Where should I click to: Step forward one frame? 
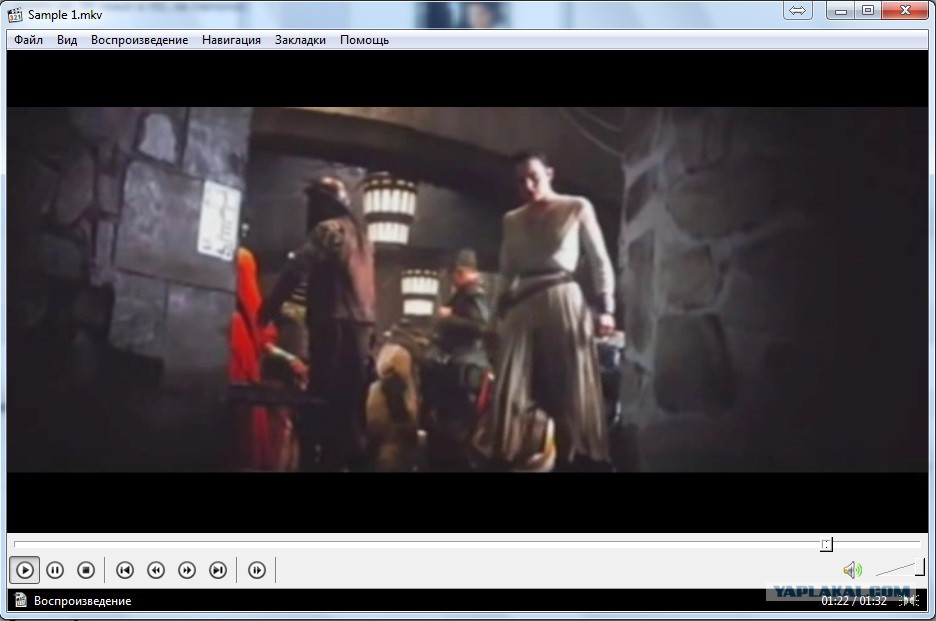point(257,570)
